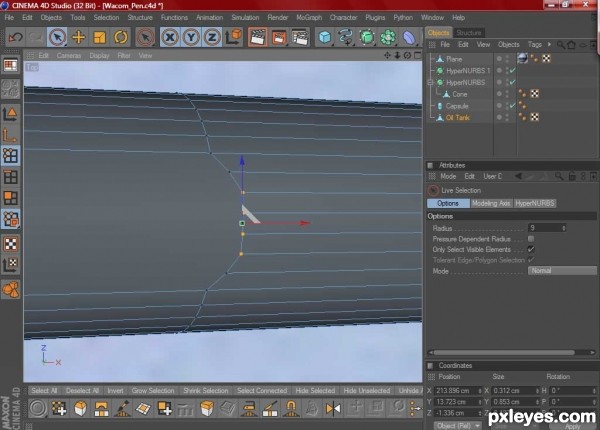Click the Size X input field

(513, 391)
